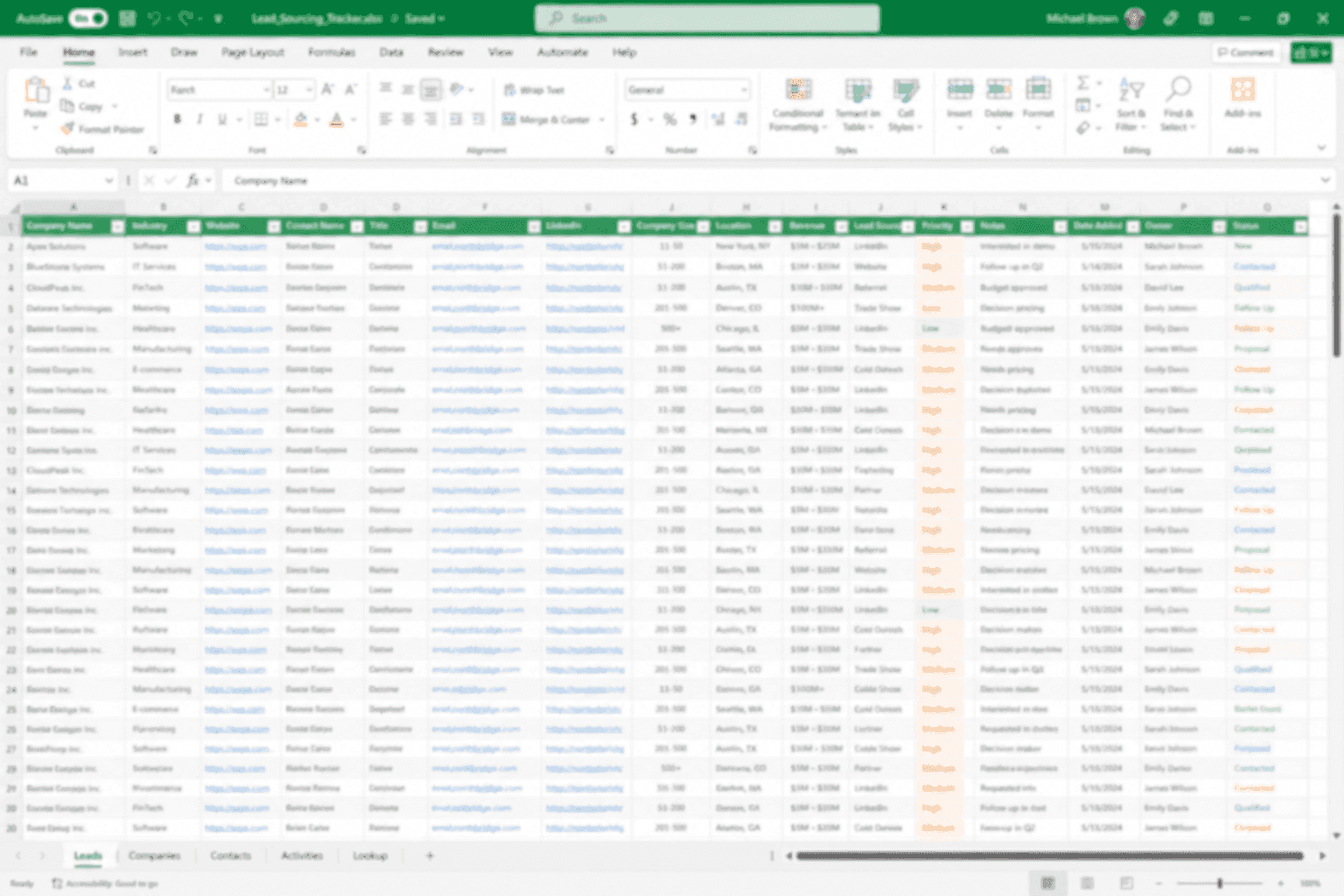The image size is (1344, 896).
Task: Click into the formula bar input
Action: 770,181
